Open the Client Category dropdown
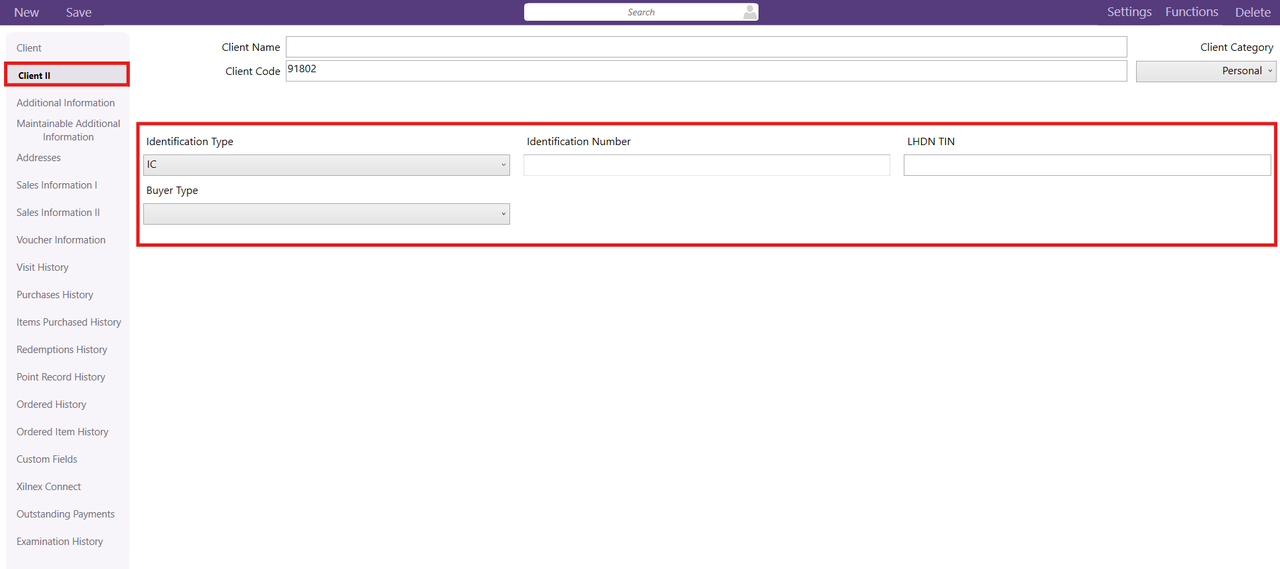Viewport: 1280px width, 569px height. pyautogui.click(x=1206, y=71)
